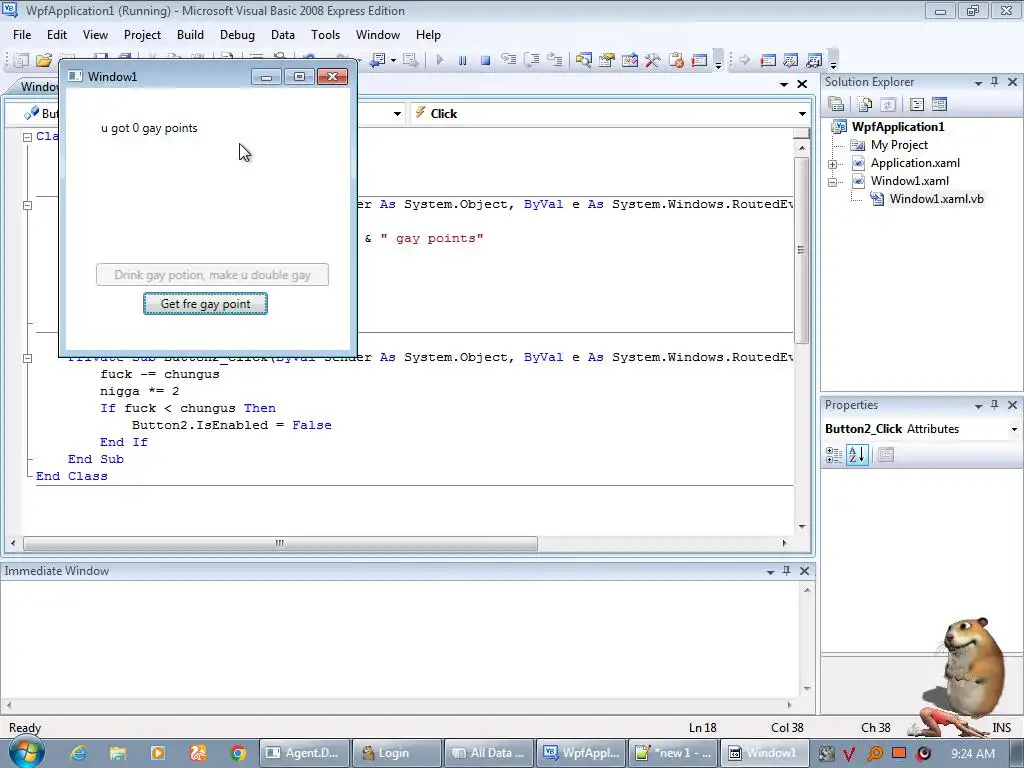This screenshot has height=768, width=1024.
Task: Open the Help menu
Action: coord(428,35)
